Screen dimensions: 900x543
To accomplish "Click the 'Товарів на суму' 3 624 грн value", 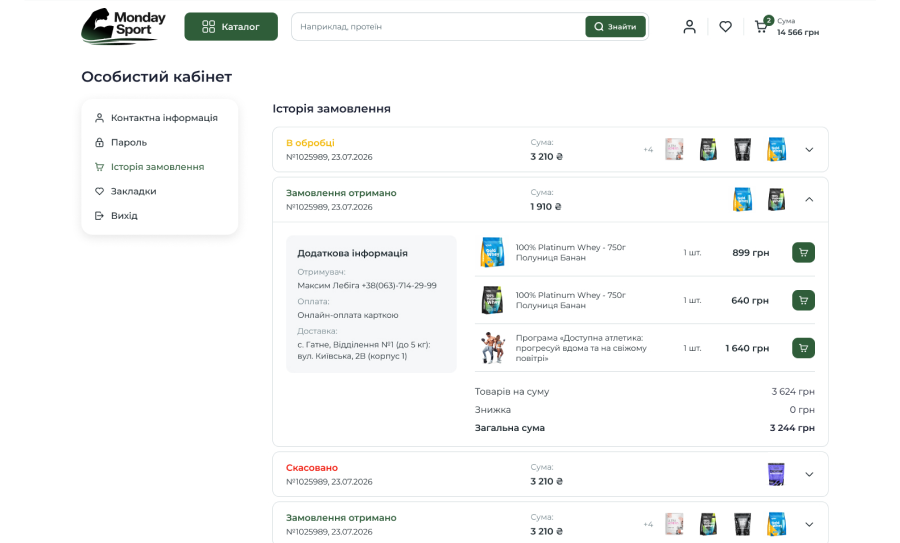I will pos(793,391).
